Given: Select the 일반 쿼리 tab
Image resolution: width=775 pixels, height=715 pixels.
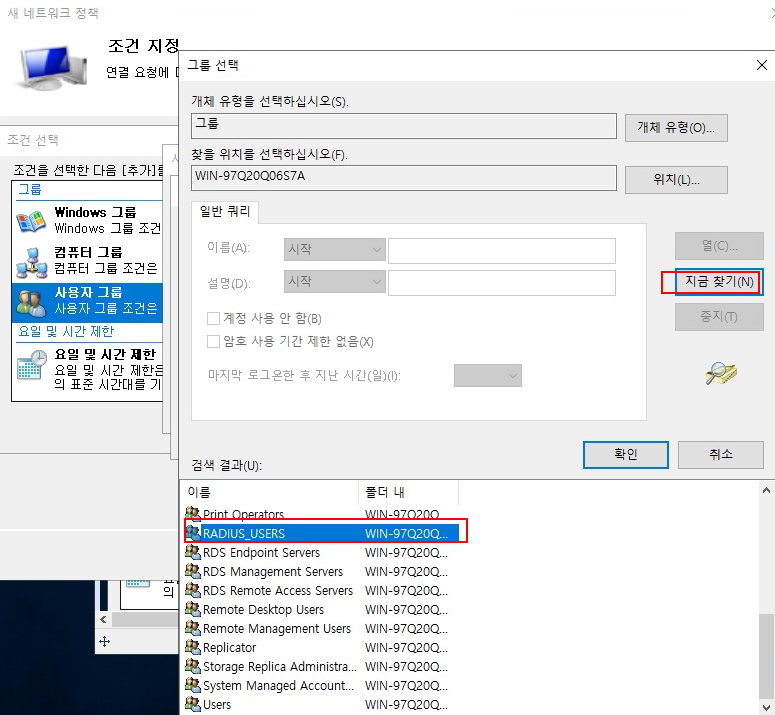Looking at the screenshot, I should tap(225, 211).
